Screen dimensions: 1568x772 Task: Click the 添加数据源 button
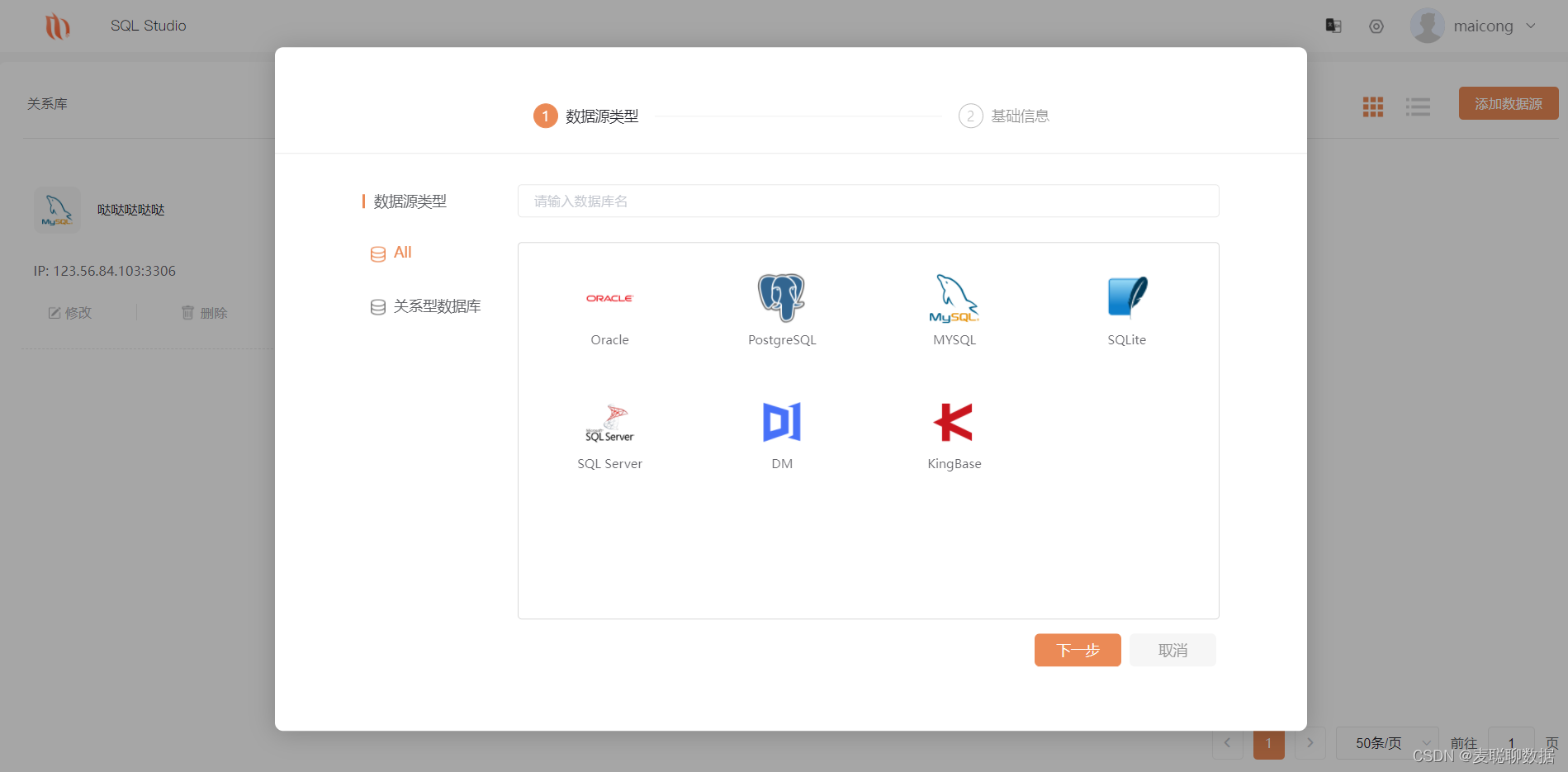(x=1509, y=103)
